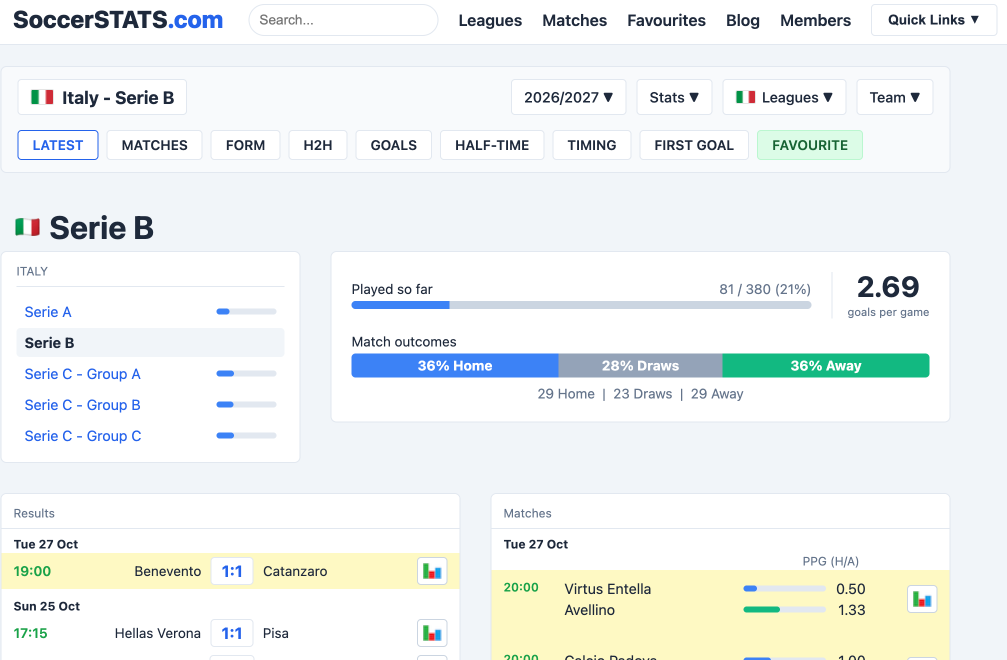Open stats icon for Virtus Entella vs Avellino
Screen dimensions: 1007x660
click(x=922, y=599)
